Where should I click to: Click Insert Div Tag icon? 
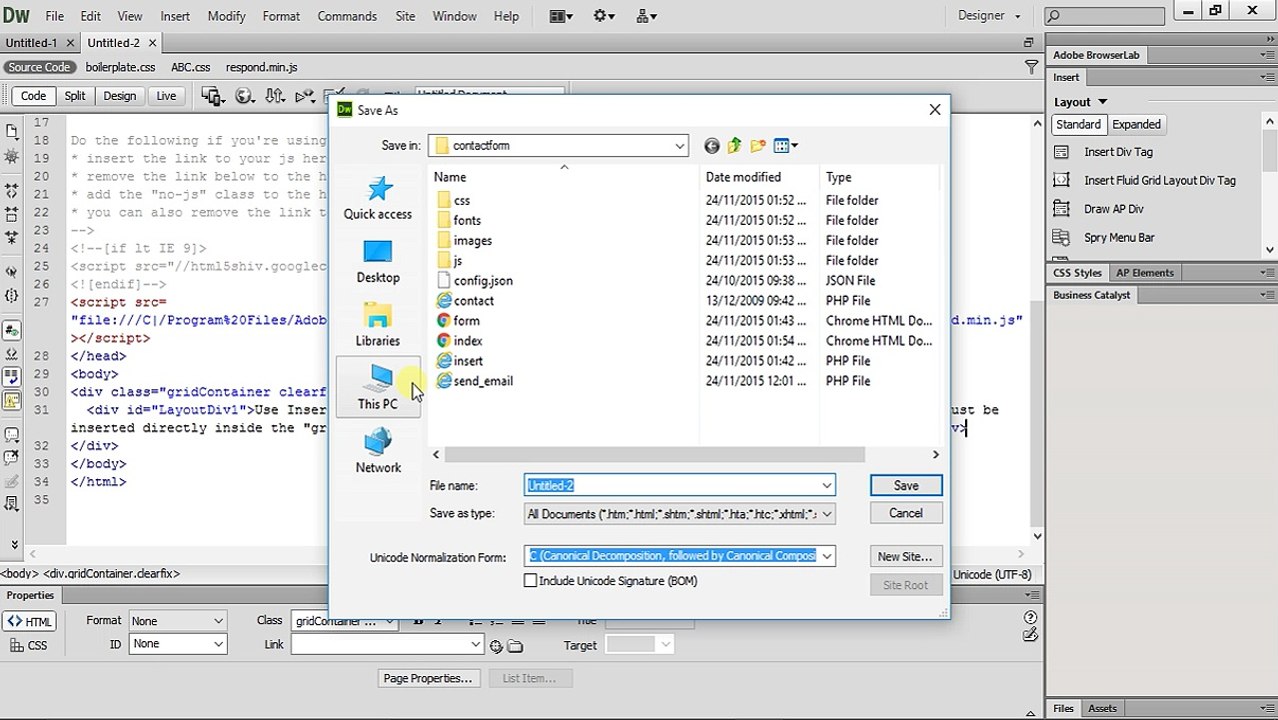(x=1062, y=152)
